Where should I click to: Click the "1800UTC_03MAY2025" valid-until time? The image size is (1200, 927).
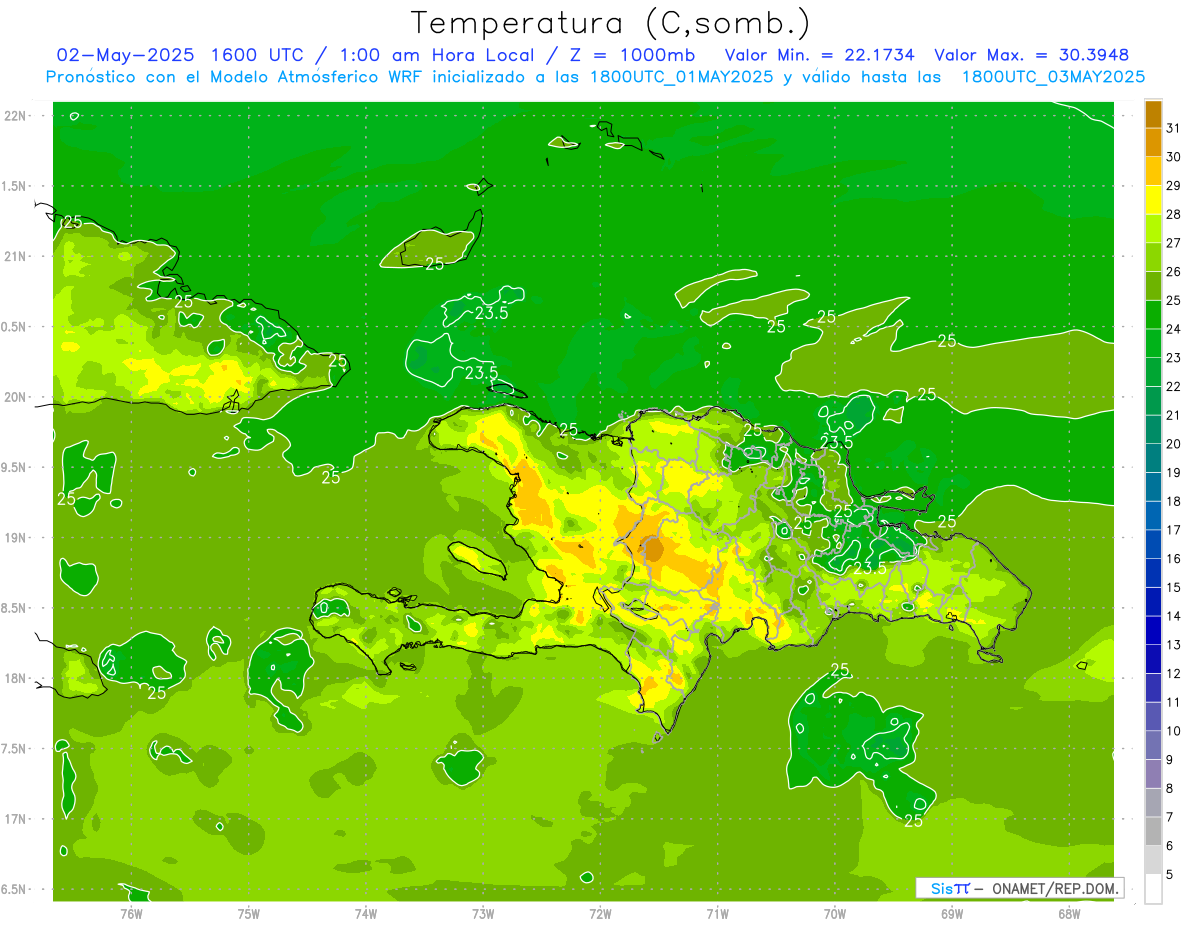(x=1054, y=77)
